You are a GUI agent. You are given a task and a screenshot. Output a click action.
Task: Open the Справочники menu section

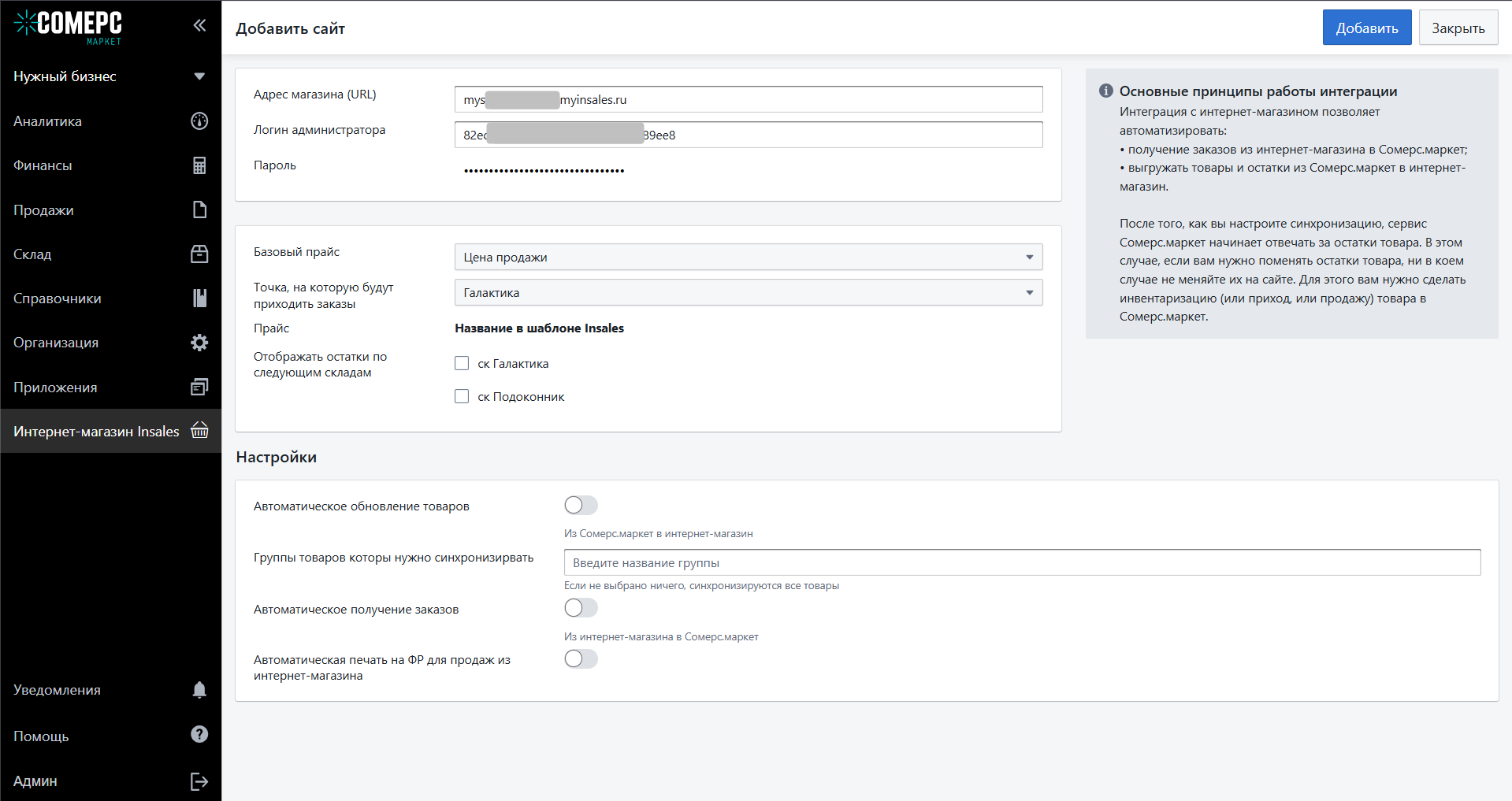coord(110,299)
